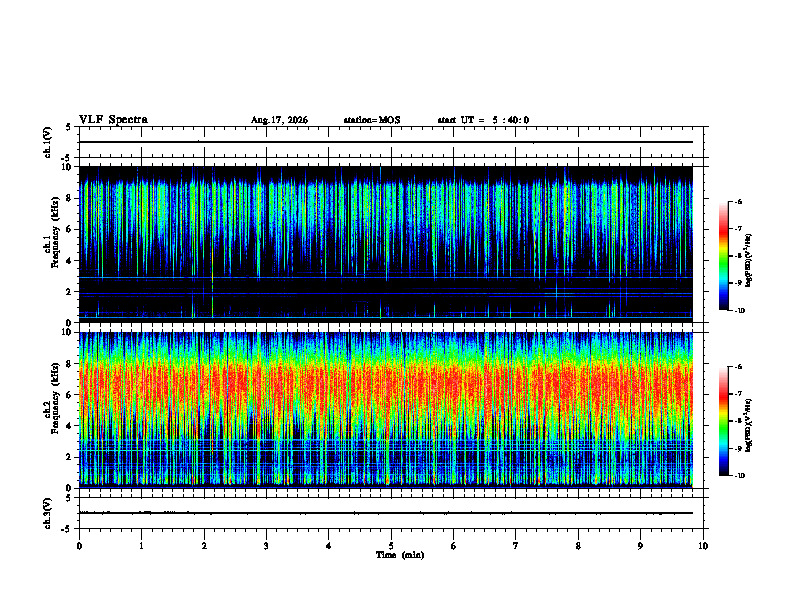Click the log(PSD) label beside ch.1 color bar
792x612 pixels.
click(x=749, y=261)
